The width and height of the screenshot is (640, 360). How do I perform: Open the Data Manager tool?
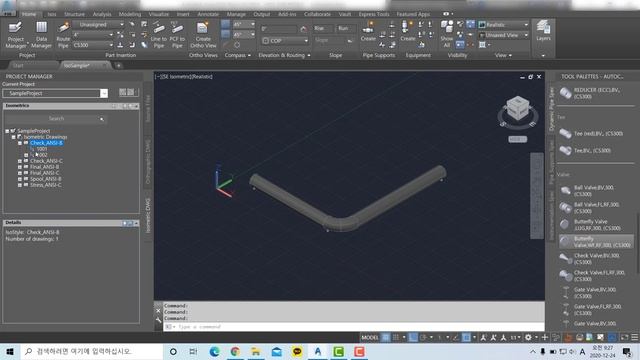41,35
